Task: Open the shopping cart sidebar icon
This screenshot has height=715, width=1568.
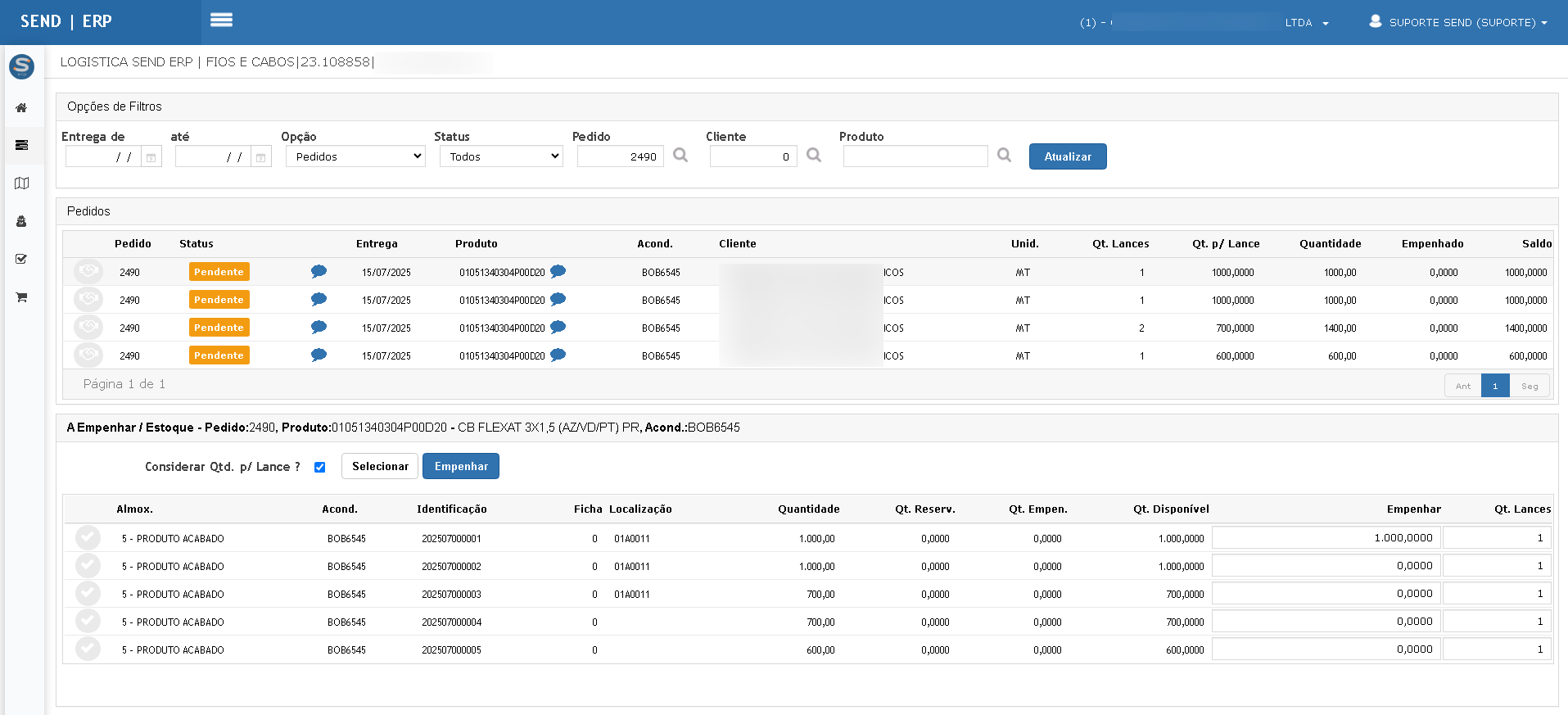Action: coord(21,297)
